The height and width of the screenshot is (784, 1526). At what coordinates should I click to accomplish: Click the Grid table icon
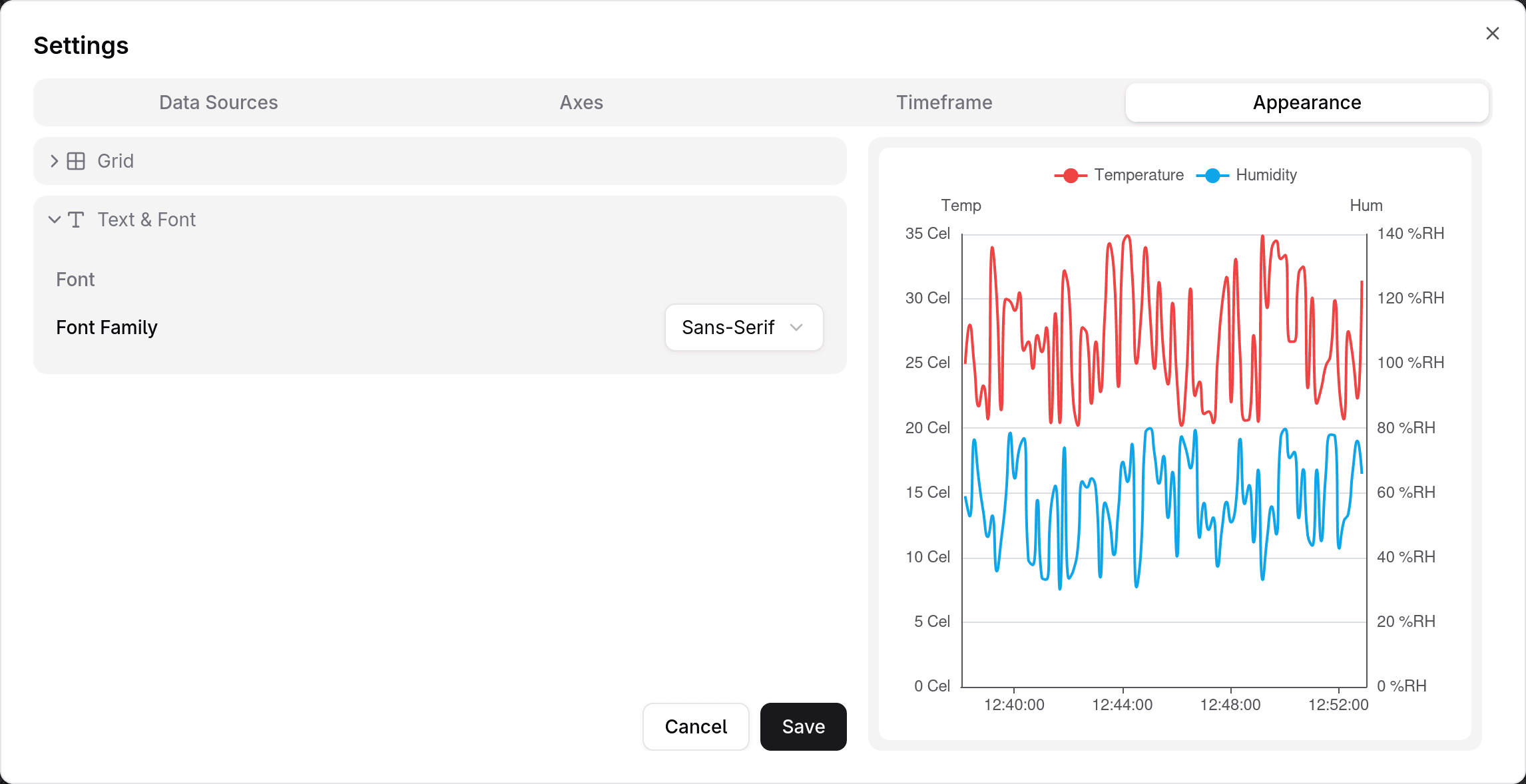coord(76,161)
